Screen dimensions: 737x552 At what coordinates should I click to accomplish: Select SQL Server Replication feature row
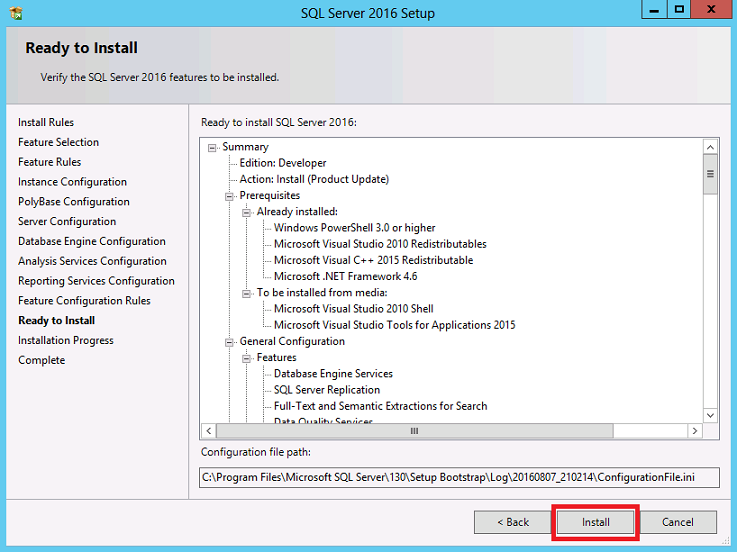click(x=327, y=390)
